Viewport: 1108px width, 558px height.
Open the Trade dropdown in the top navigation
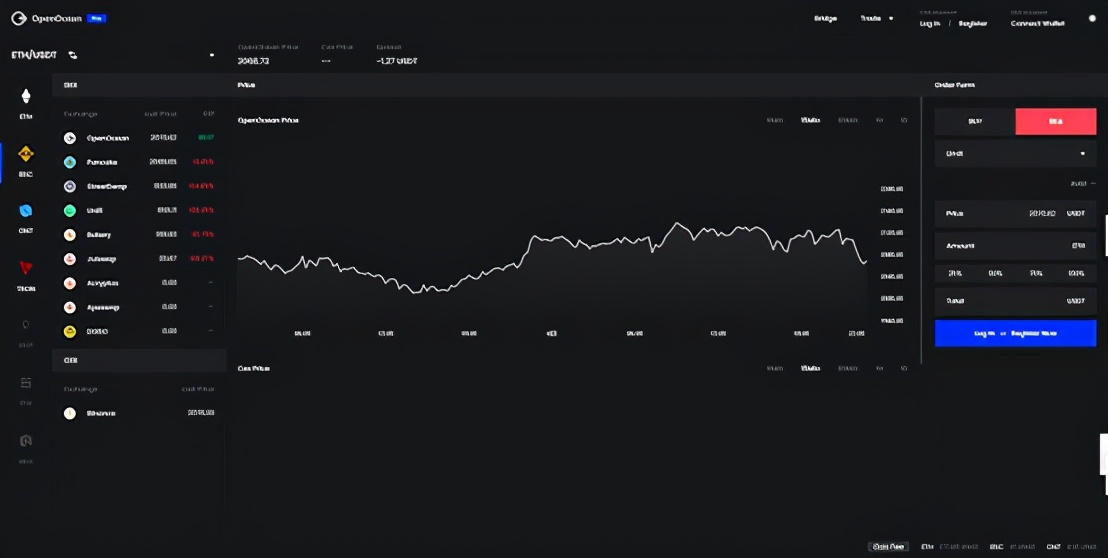876,19
